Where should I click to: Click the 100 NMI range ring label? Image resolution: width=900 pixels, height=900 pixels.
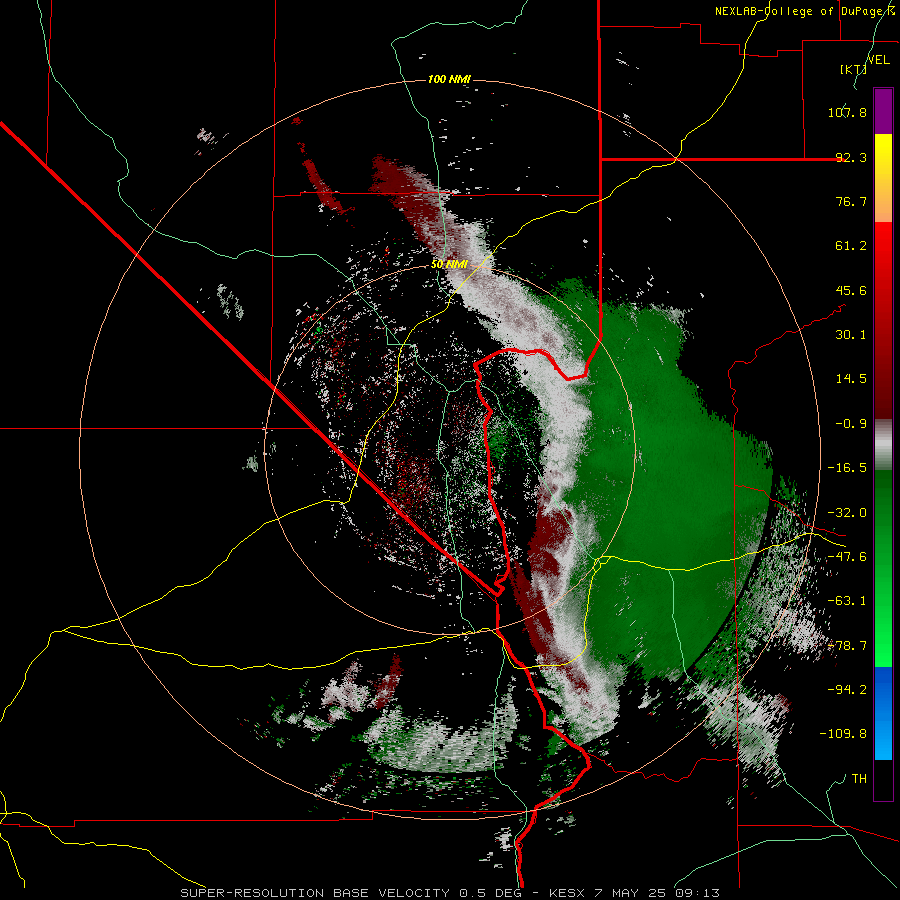(449, 79)
